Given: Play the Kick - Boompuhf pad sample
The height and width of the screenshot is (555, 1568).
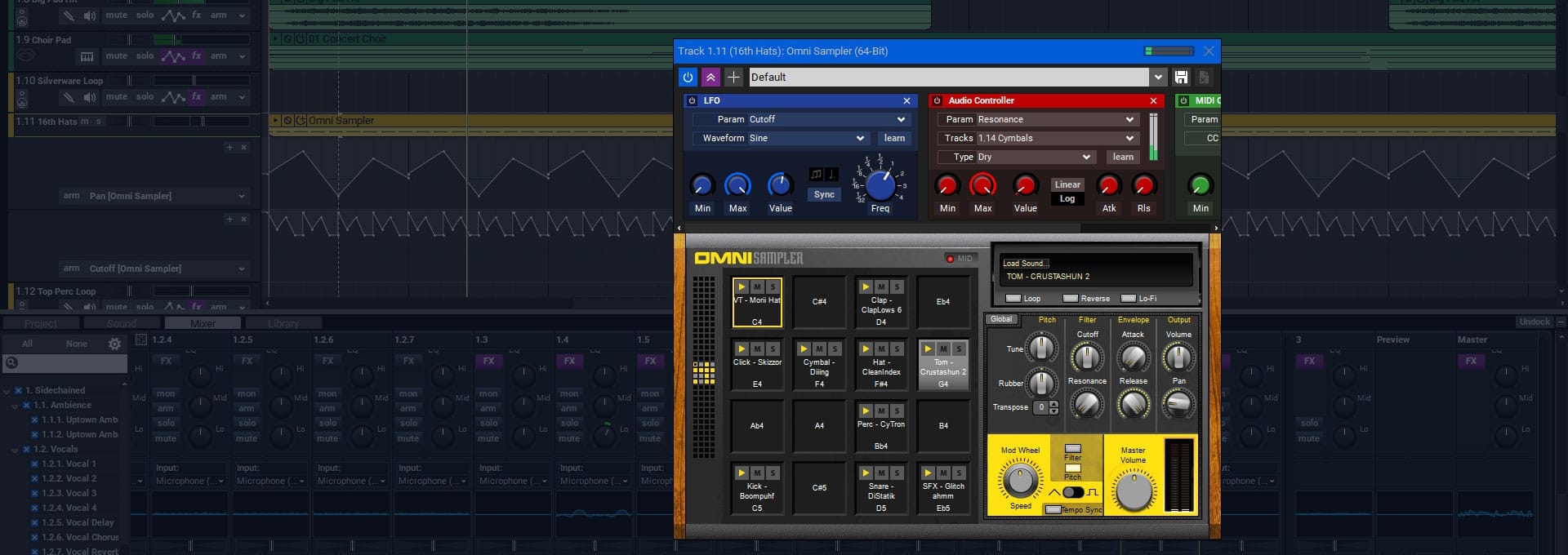Looking at the screenshot, I should pyautogui.click(x=742, y=473).
